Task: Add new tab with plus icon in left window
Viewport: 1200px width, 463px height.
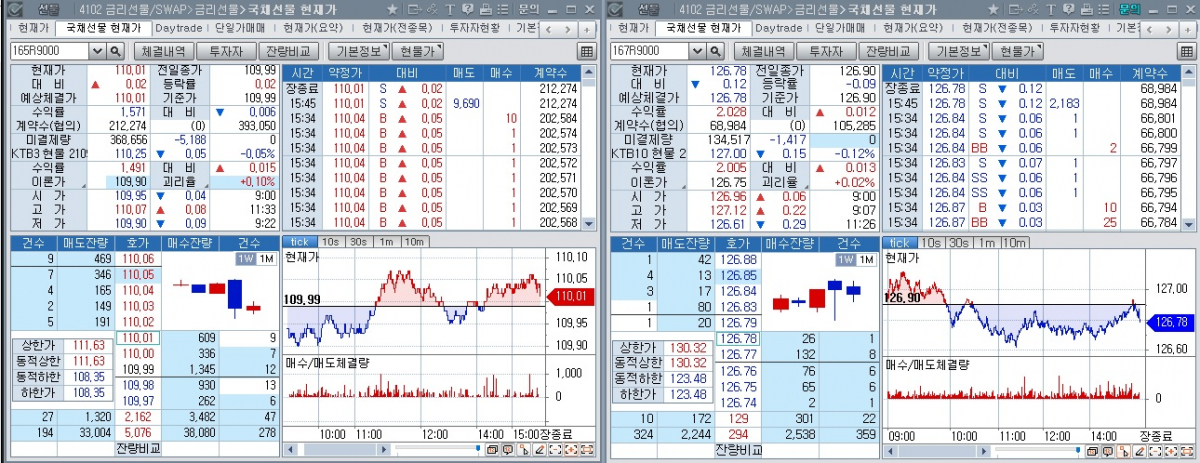Action: pos(587,30)
